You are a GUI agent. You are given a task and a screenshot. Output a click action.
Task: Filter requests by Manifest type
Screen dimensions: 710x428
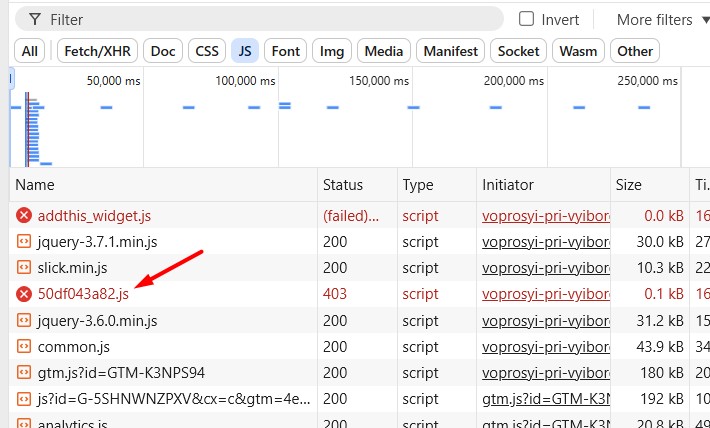point(451,51)
